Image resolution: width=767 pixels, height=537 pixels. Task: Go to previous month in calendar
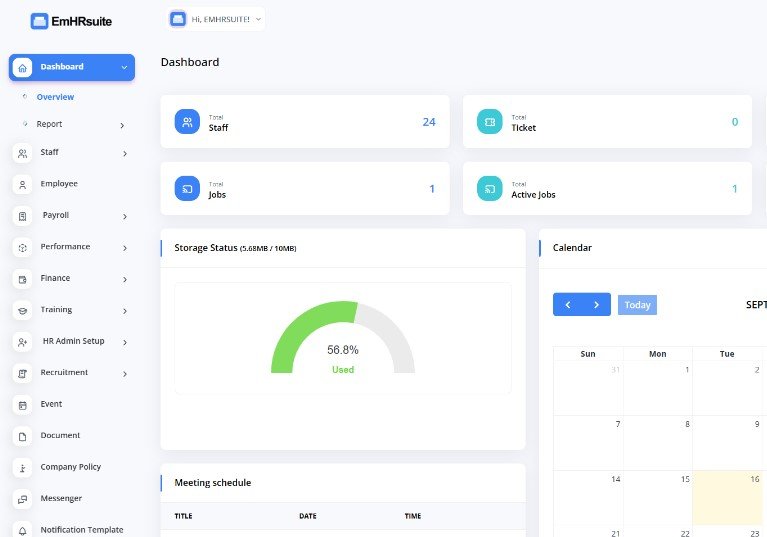[x=567, y=305]
